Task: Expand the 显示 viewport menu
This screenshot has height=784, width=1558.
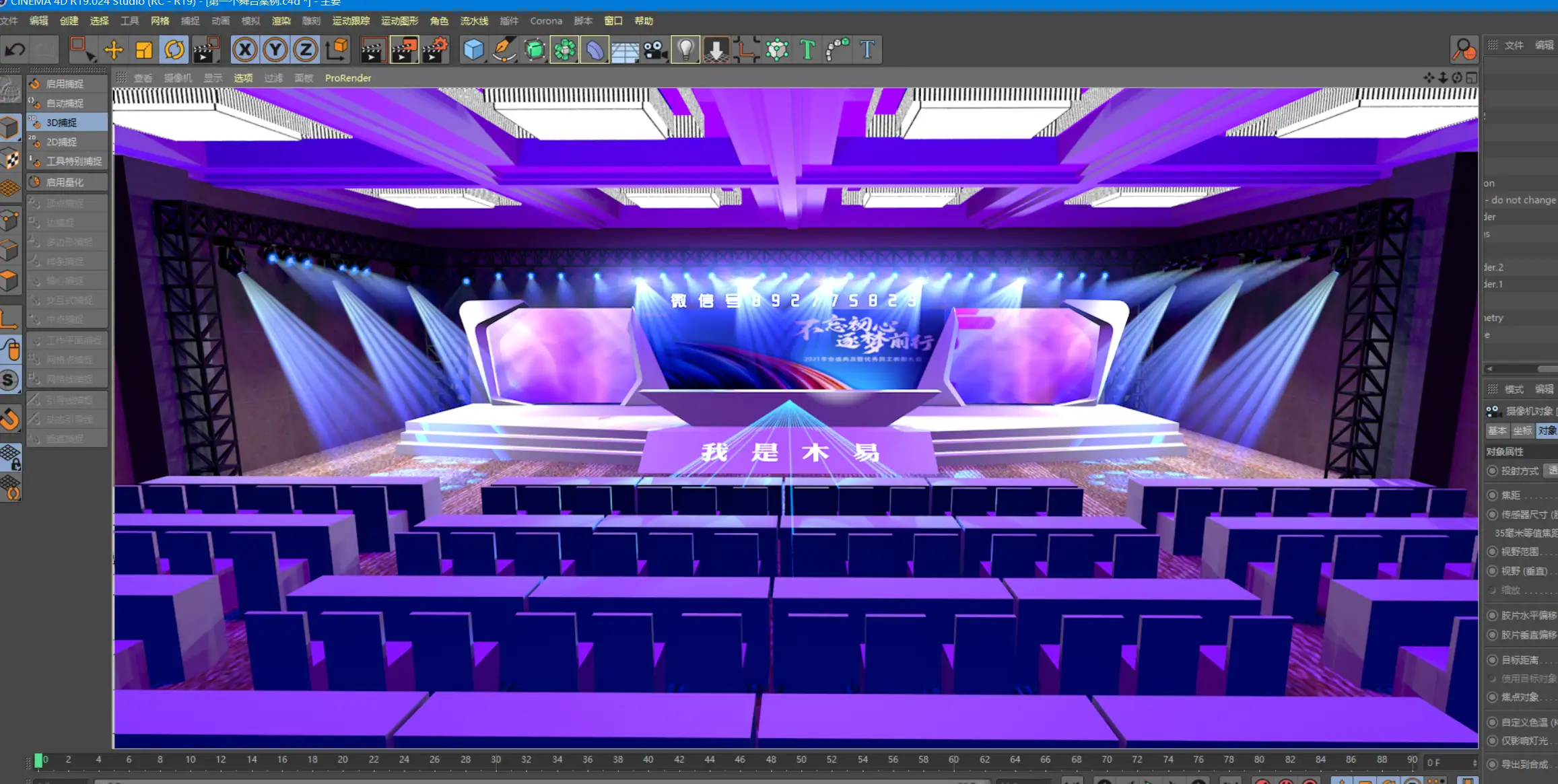Action: (213, 78)
